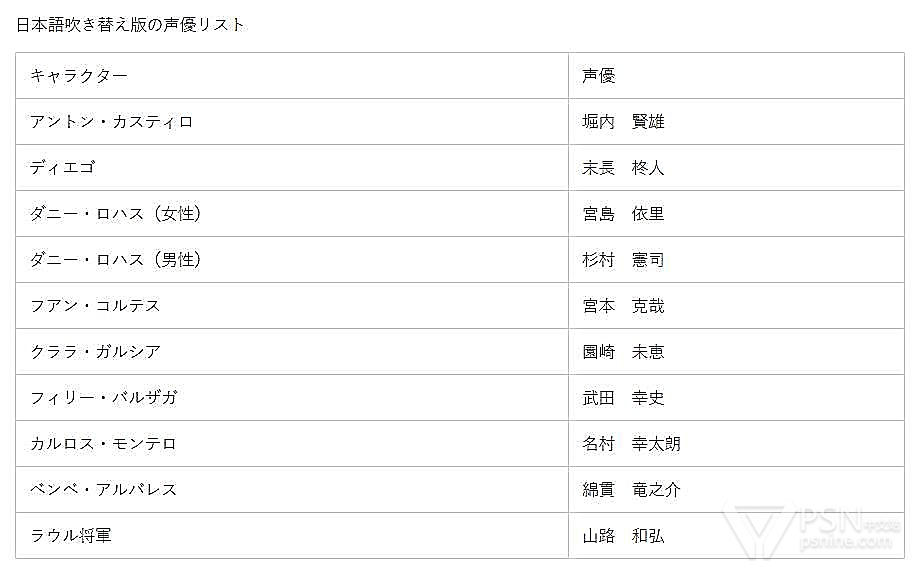
Task: Click the アントン・カスティロ character cell
Action: (x=111, y=122)
